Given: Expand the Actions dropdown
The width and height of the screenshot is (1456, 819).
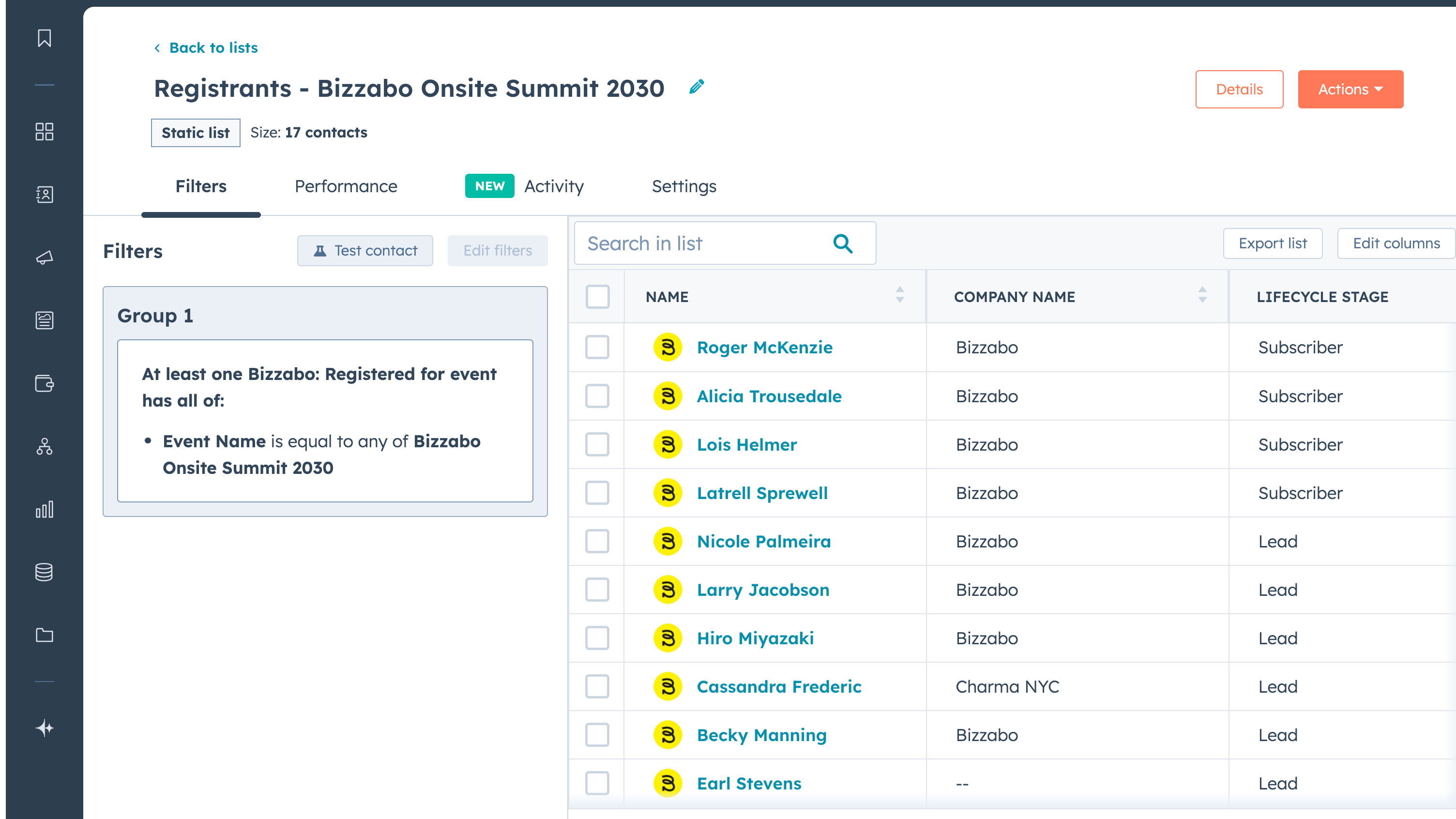Looking at the screenshot, I should click(x=1350, y=89).
